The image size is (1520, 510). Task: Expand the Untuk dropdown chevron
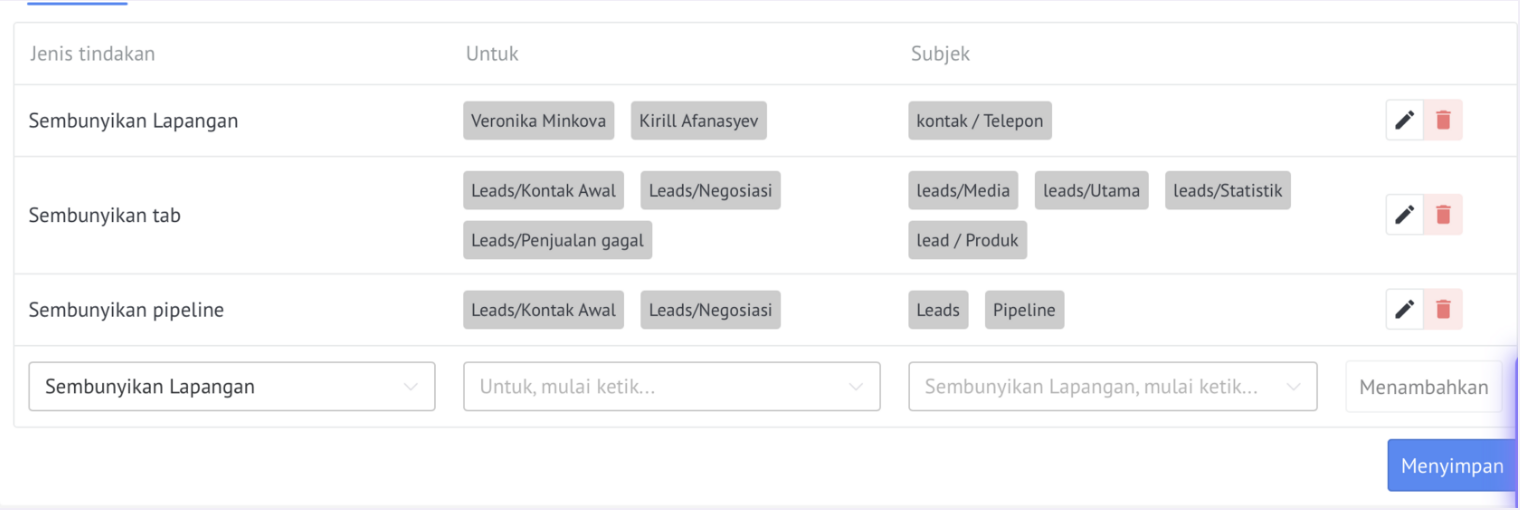point(855,387)
